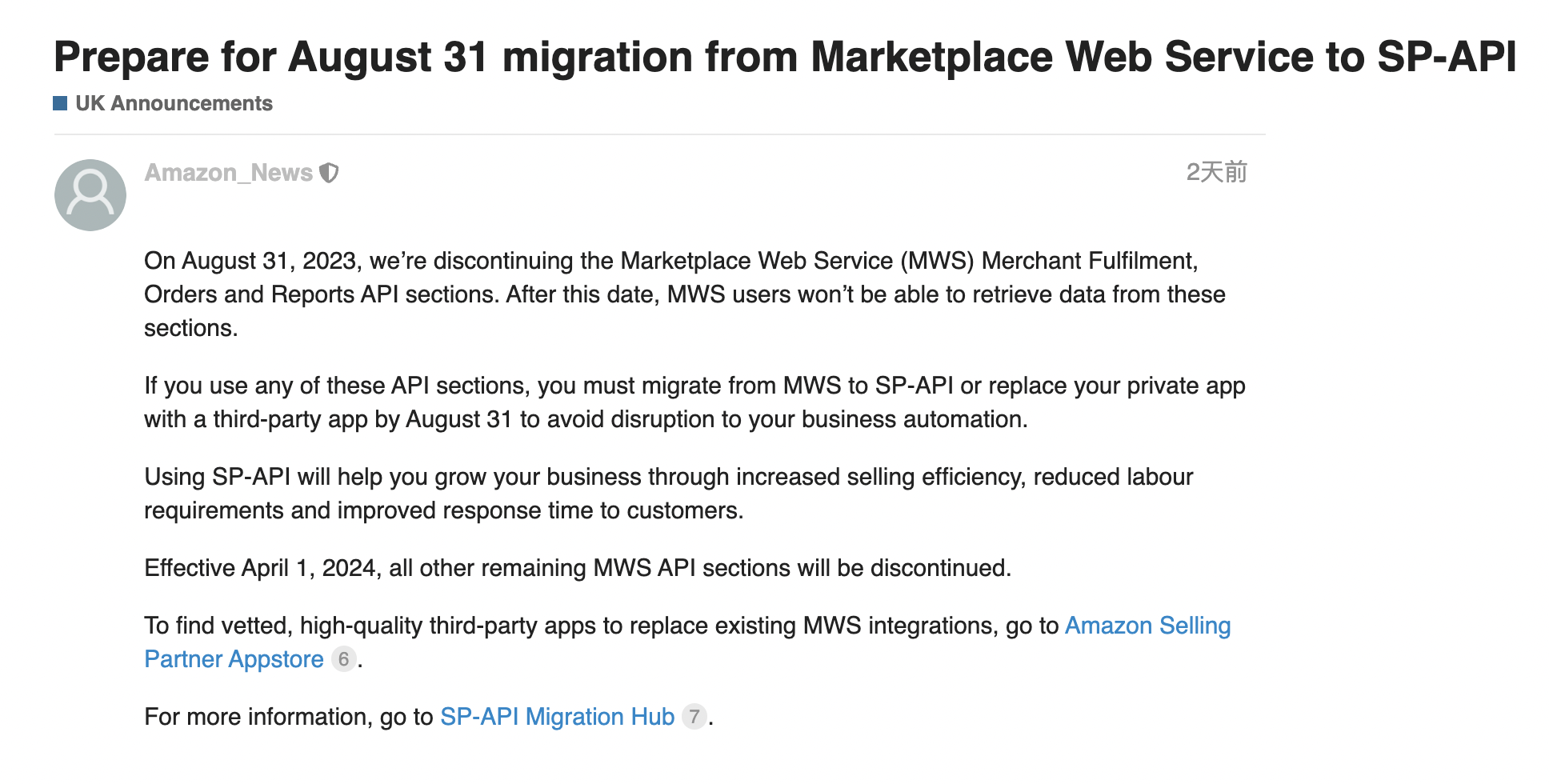Open the "Amazon Selling" link text
Viewport: 1549px width, 784px height.
point(1147,626)
